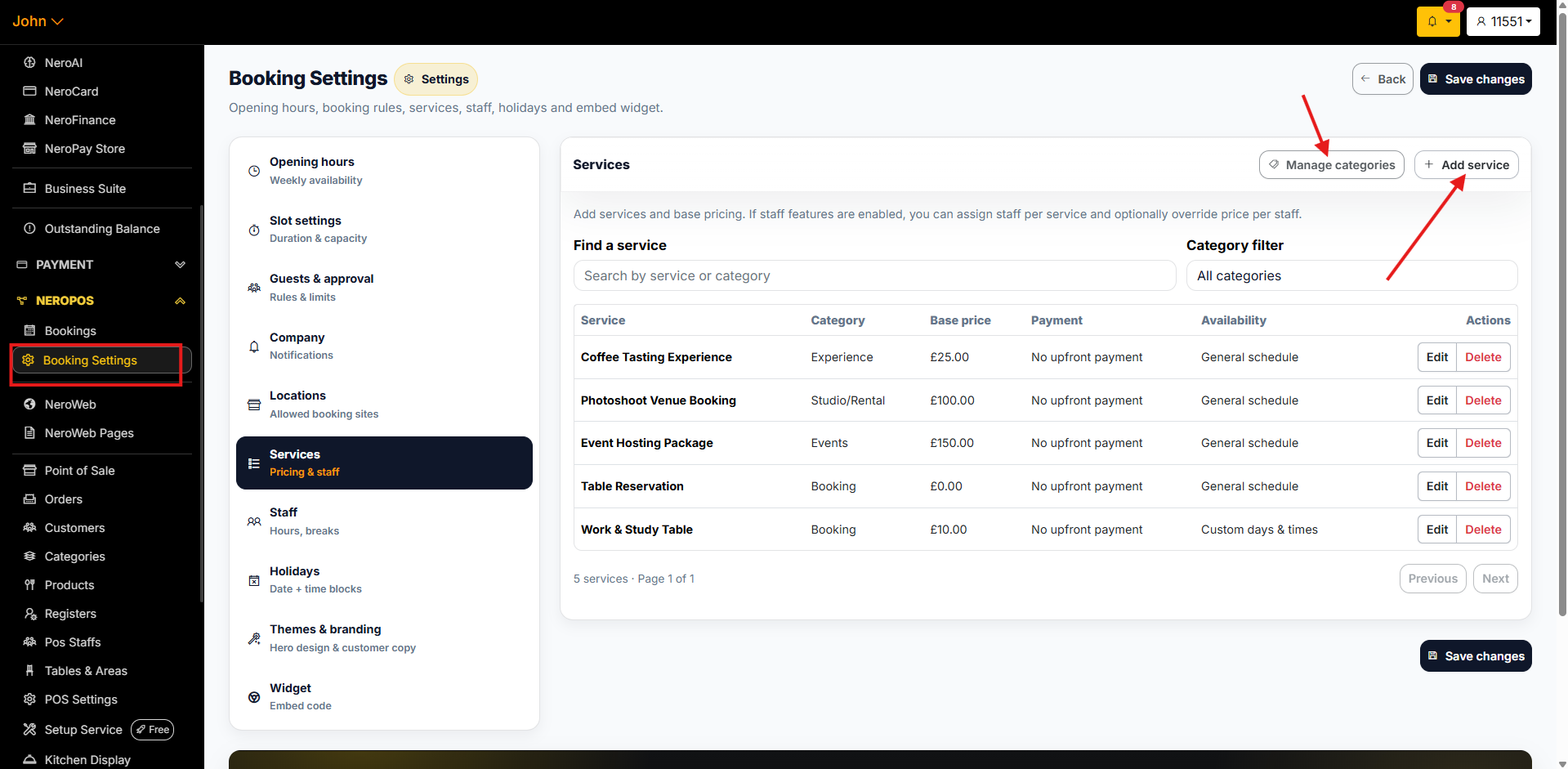Open the John account dropdown
The width and height of the screenshot is (1568, 769).
pos(38,21)
